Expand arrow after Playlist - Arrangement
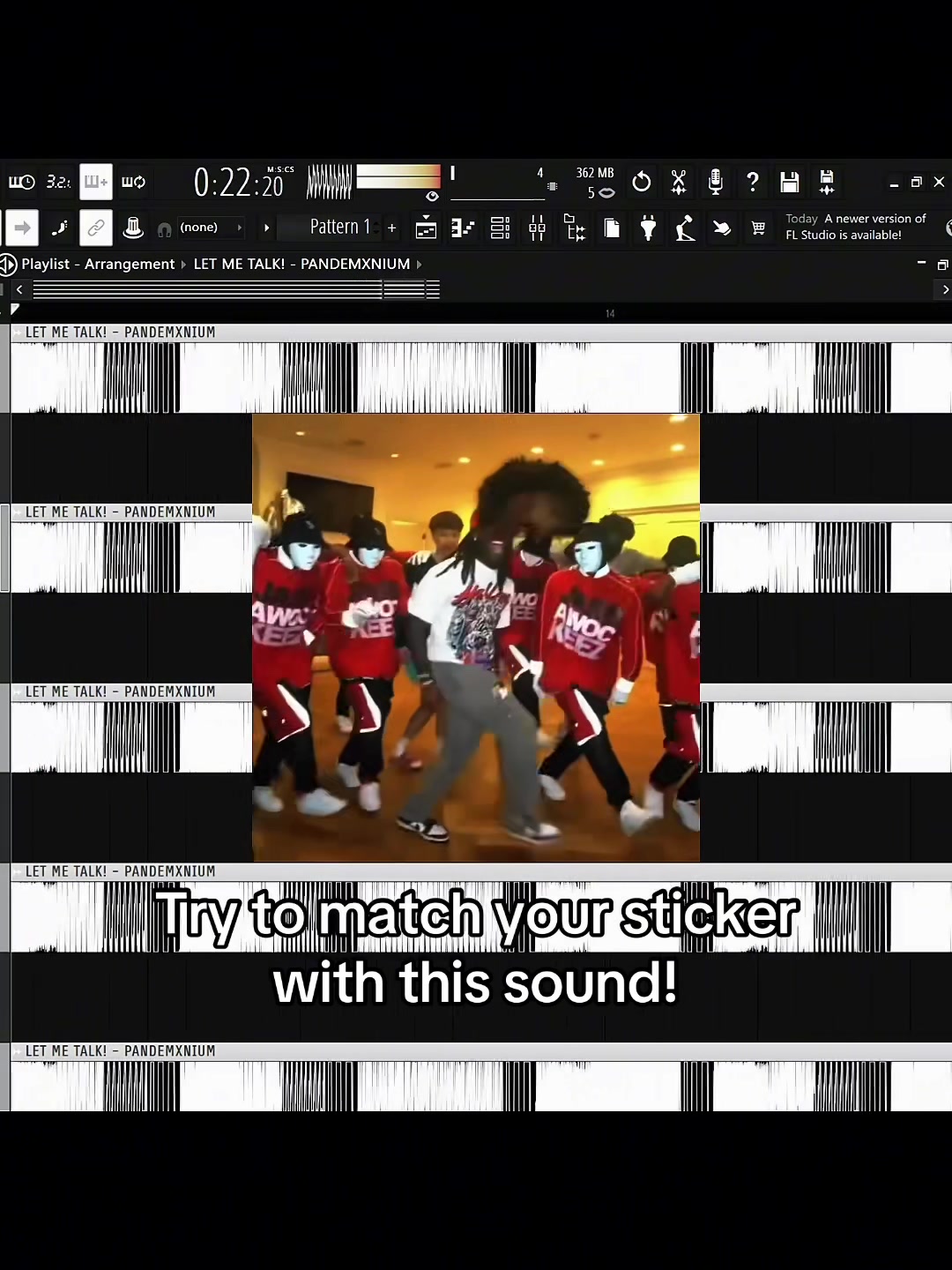Viewport: 952px width, 1270px height. click(184, 264)
